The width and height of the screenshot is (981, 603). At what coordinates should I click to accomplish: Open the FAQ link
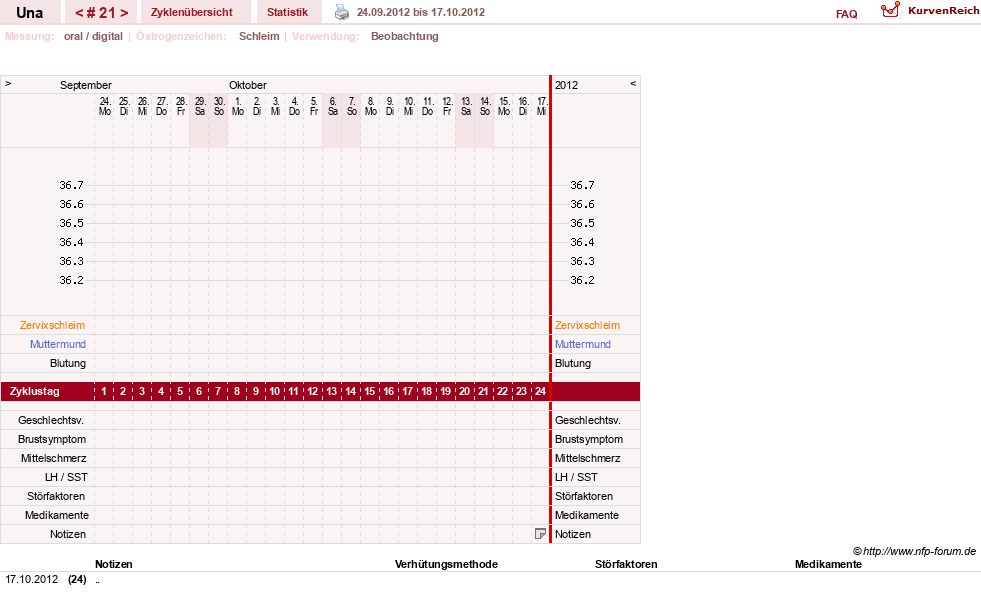[846, 14]
